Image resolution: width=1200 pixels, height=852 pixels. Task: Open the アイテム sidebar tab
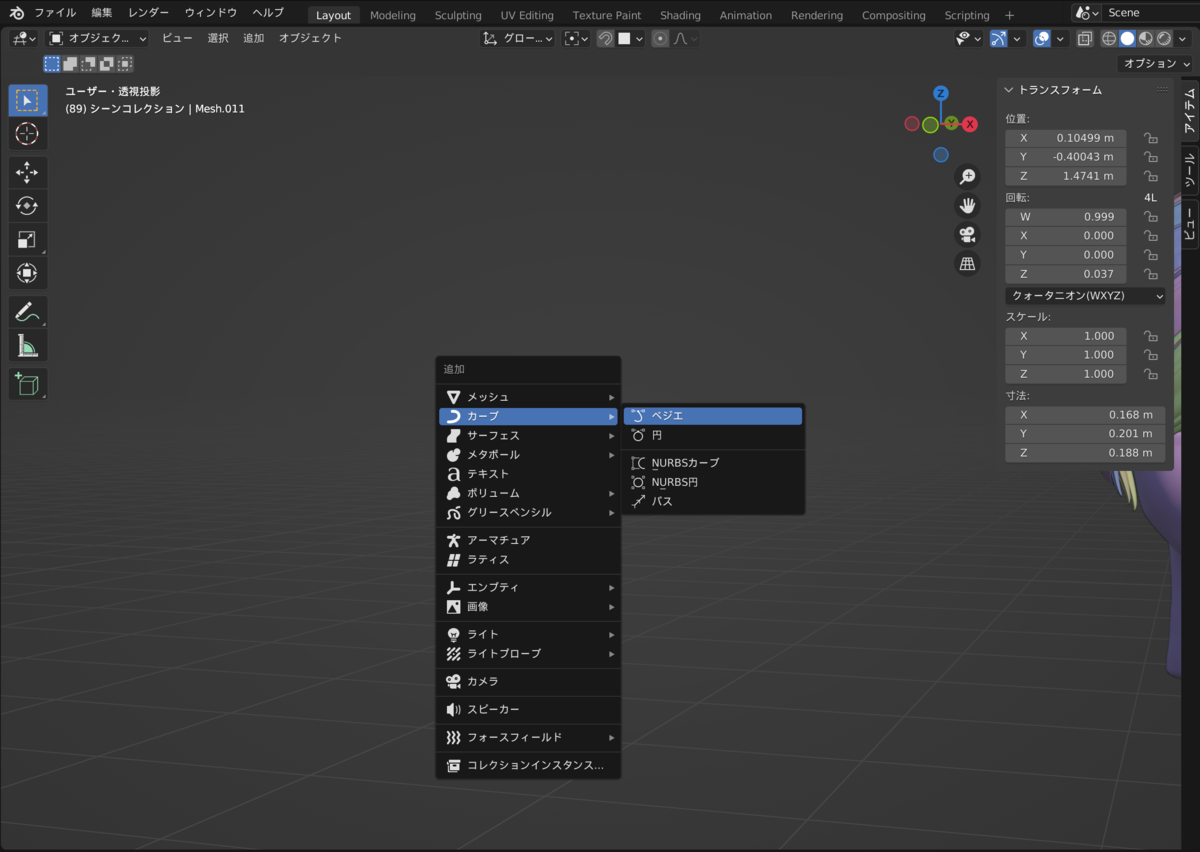[x=1188, y=111]
